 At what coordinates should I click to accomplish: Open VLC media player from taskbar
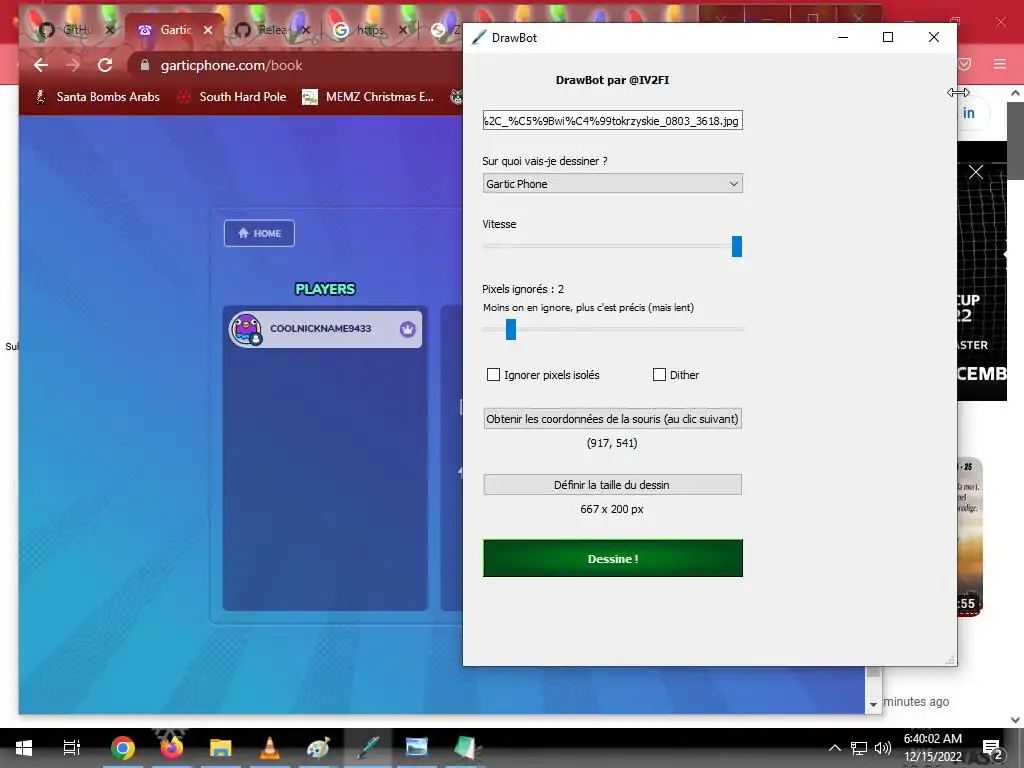(x=269, y=748)
